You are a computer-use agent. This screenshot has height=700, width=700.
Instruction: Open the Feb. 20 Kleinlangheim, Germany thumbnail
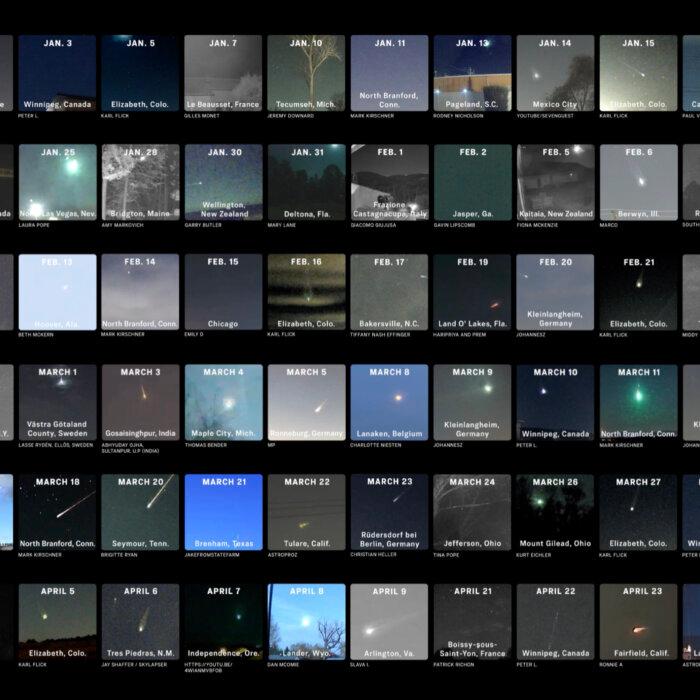pos(555,292)
